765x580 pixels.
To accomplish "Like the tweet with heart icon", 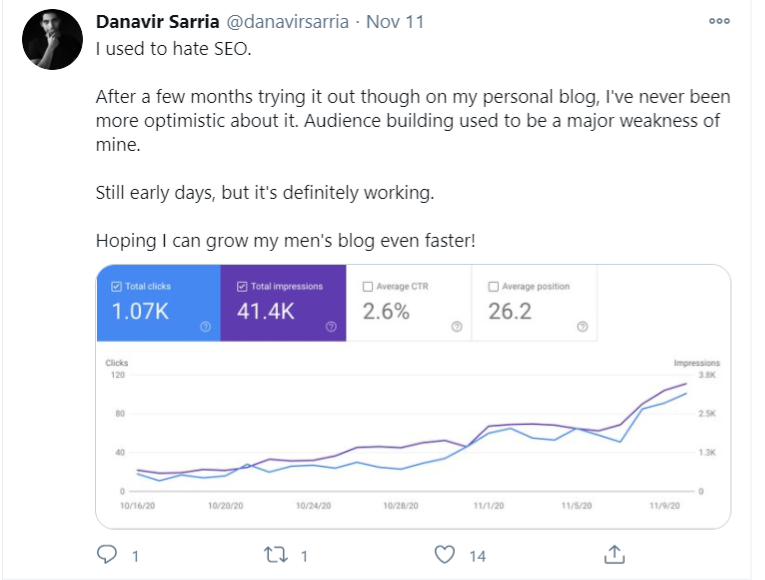I will [x=445, y=553].
